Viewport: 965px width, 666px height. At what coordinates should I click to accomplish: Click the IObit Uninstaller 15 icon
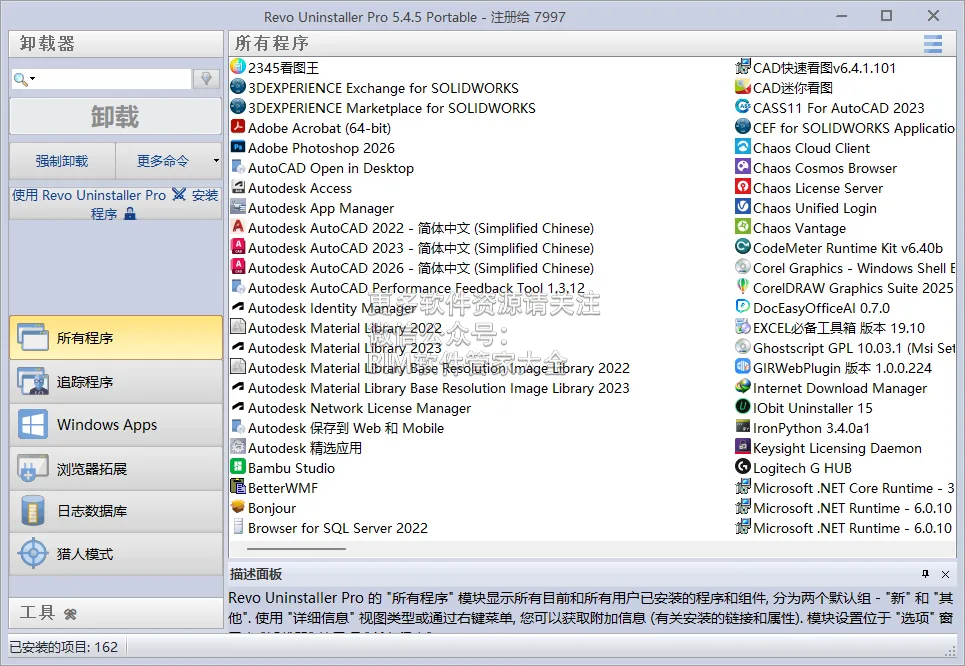[x=743, y=407]
